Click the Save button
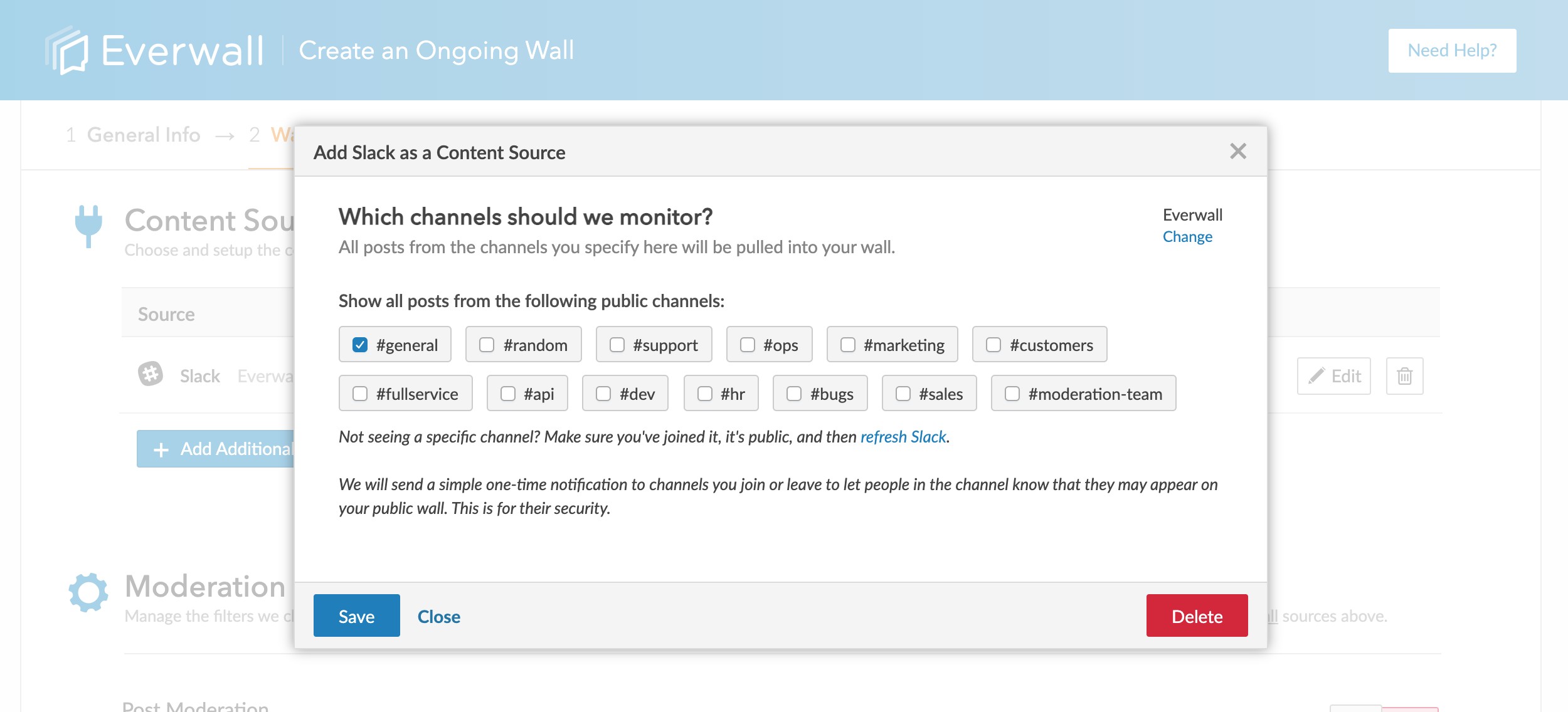The height and width of the screenshot is (712, 1568). point(356,616)
